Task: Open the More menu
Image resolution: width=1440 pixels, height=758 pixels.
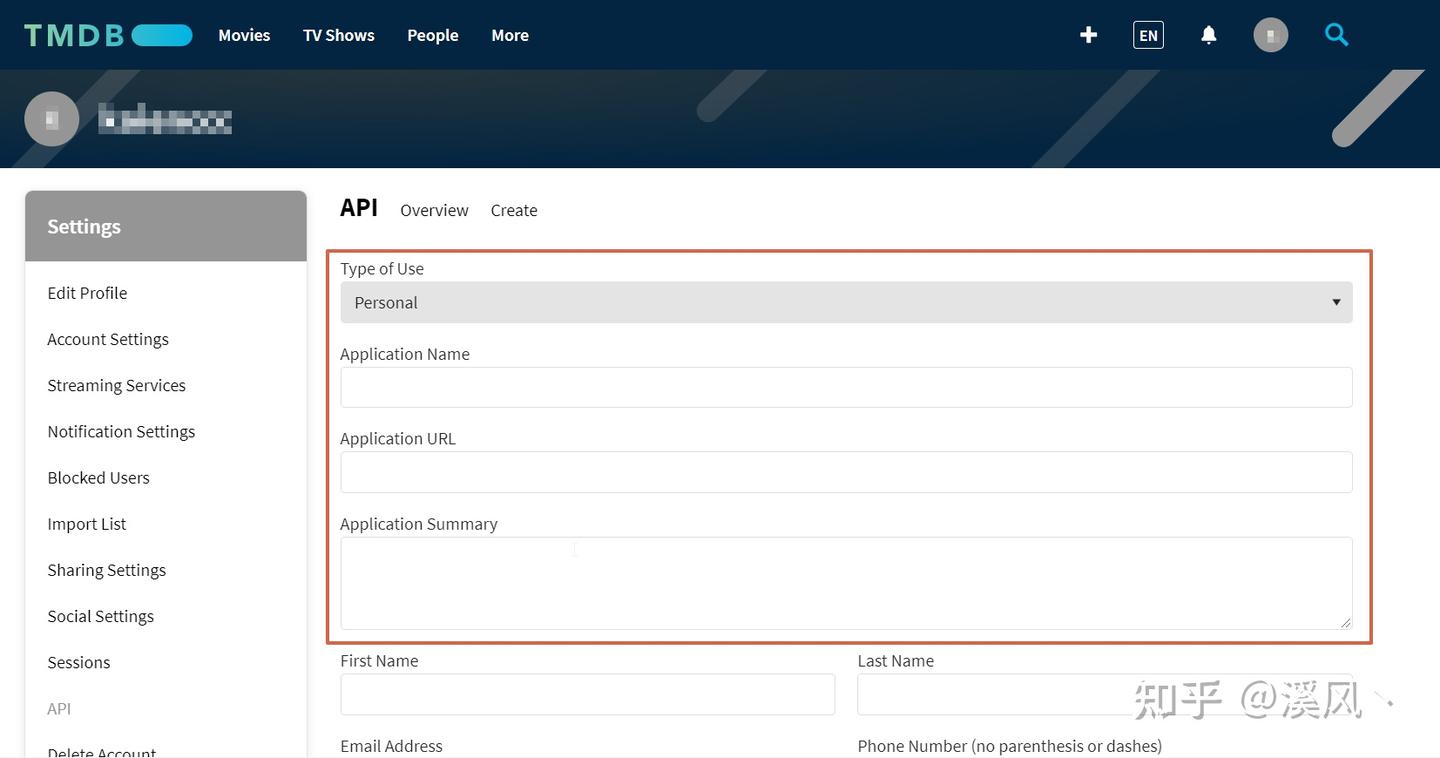Action: point(510,35)
